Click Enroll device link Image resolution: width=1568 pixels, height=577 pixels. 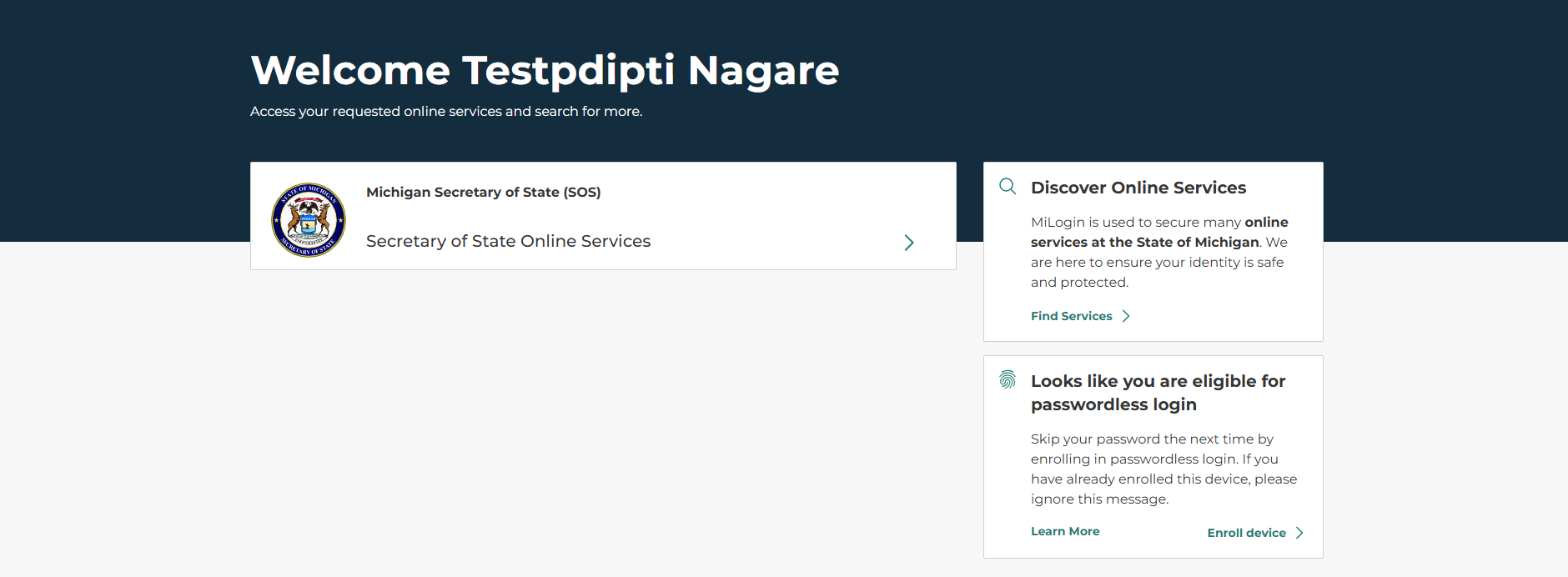click(1247, 533)
